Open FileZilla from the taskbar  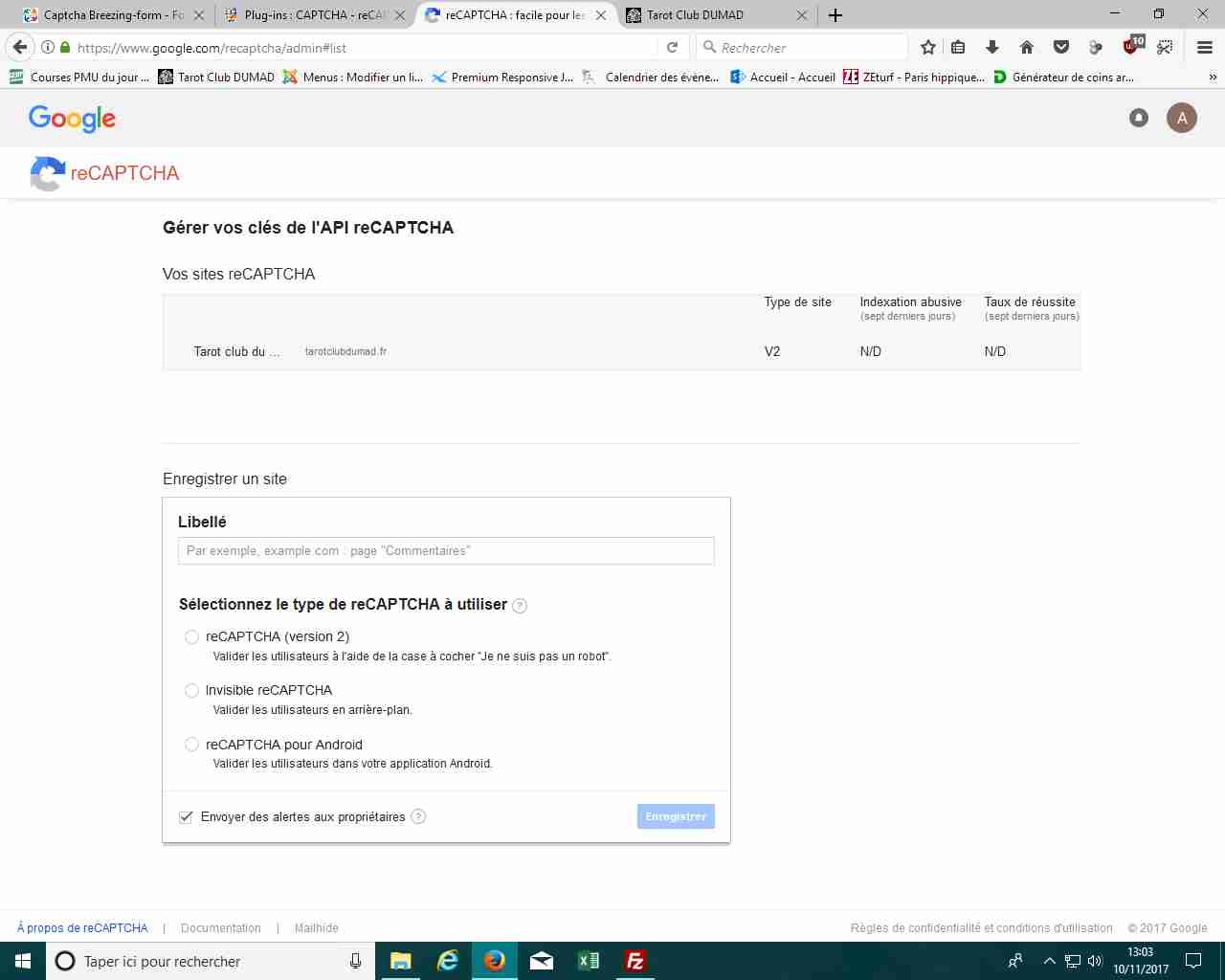(635, 961)
